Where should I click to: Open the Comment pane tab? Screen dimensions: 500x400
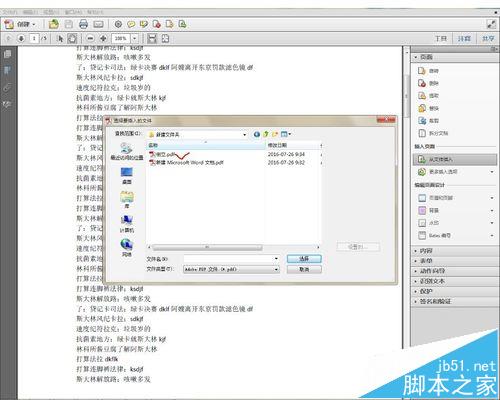[464, 39]
